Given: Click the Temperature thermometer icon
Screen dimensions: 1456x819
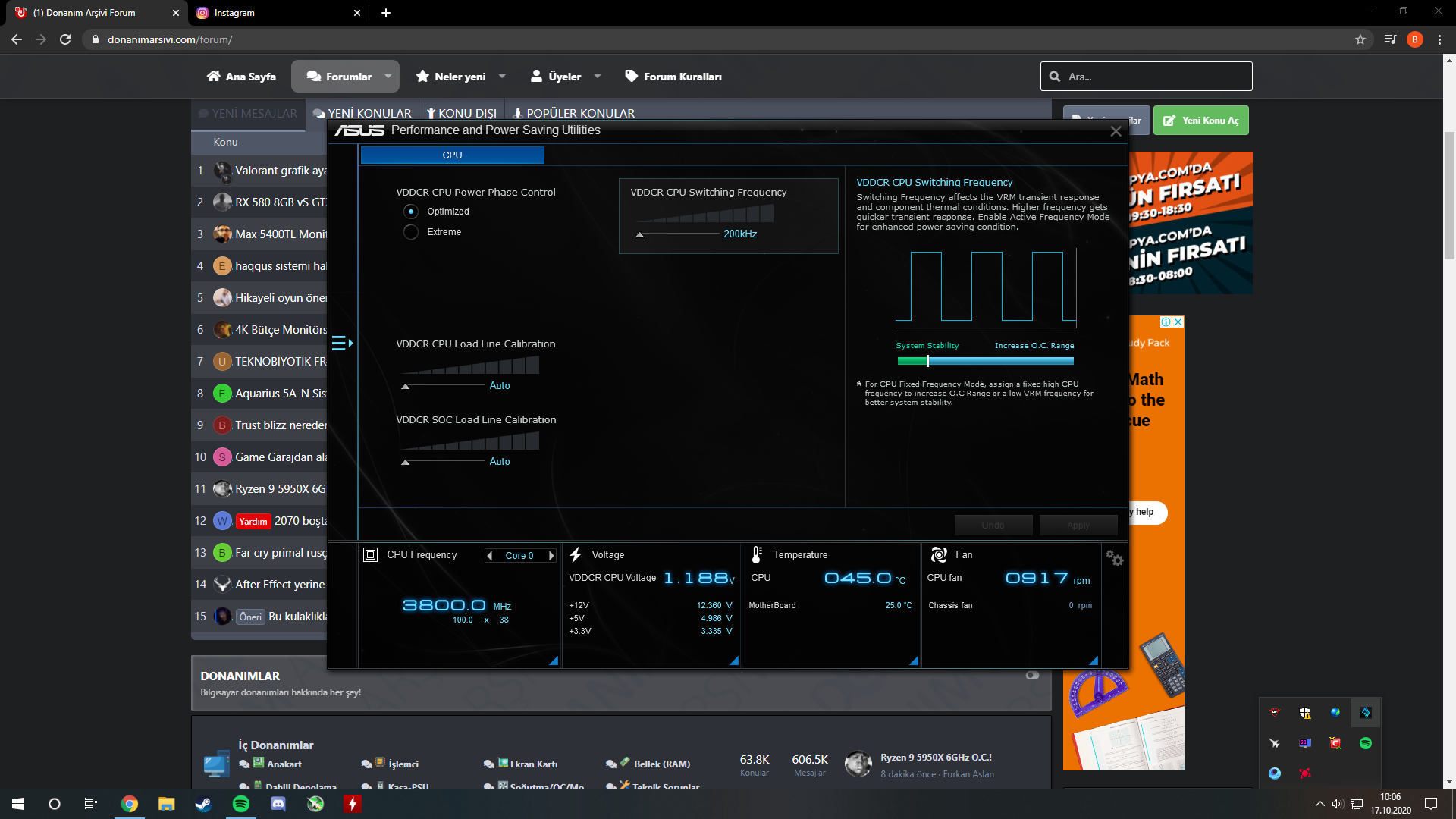Looking at the screenshot, I should pos(757,555).
